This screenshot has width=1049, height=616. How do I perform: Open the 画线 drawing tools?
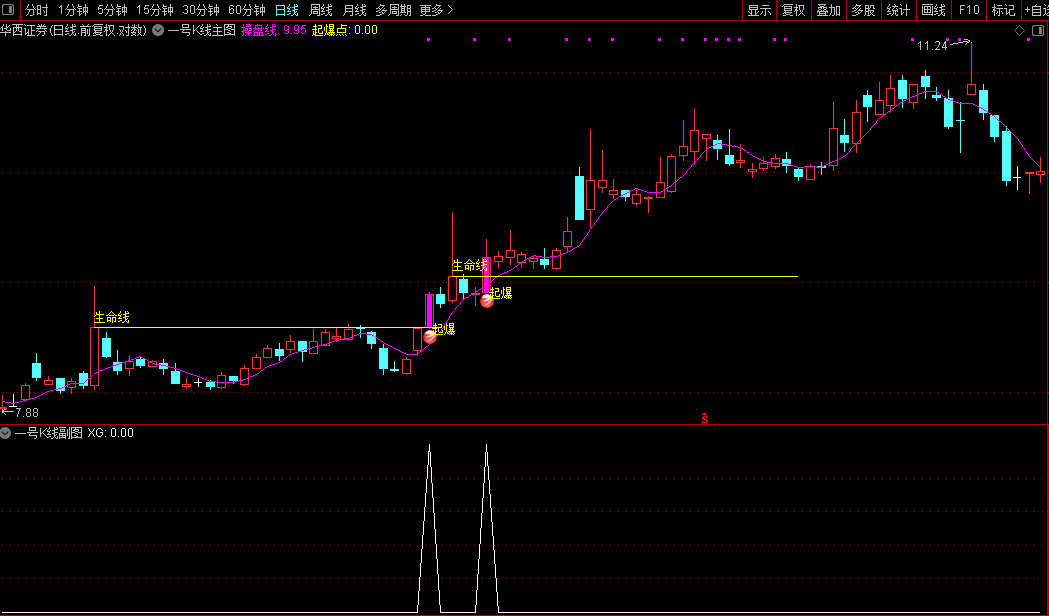click(x=933, y=10)
